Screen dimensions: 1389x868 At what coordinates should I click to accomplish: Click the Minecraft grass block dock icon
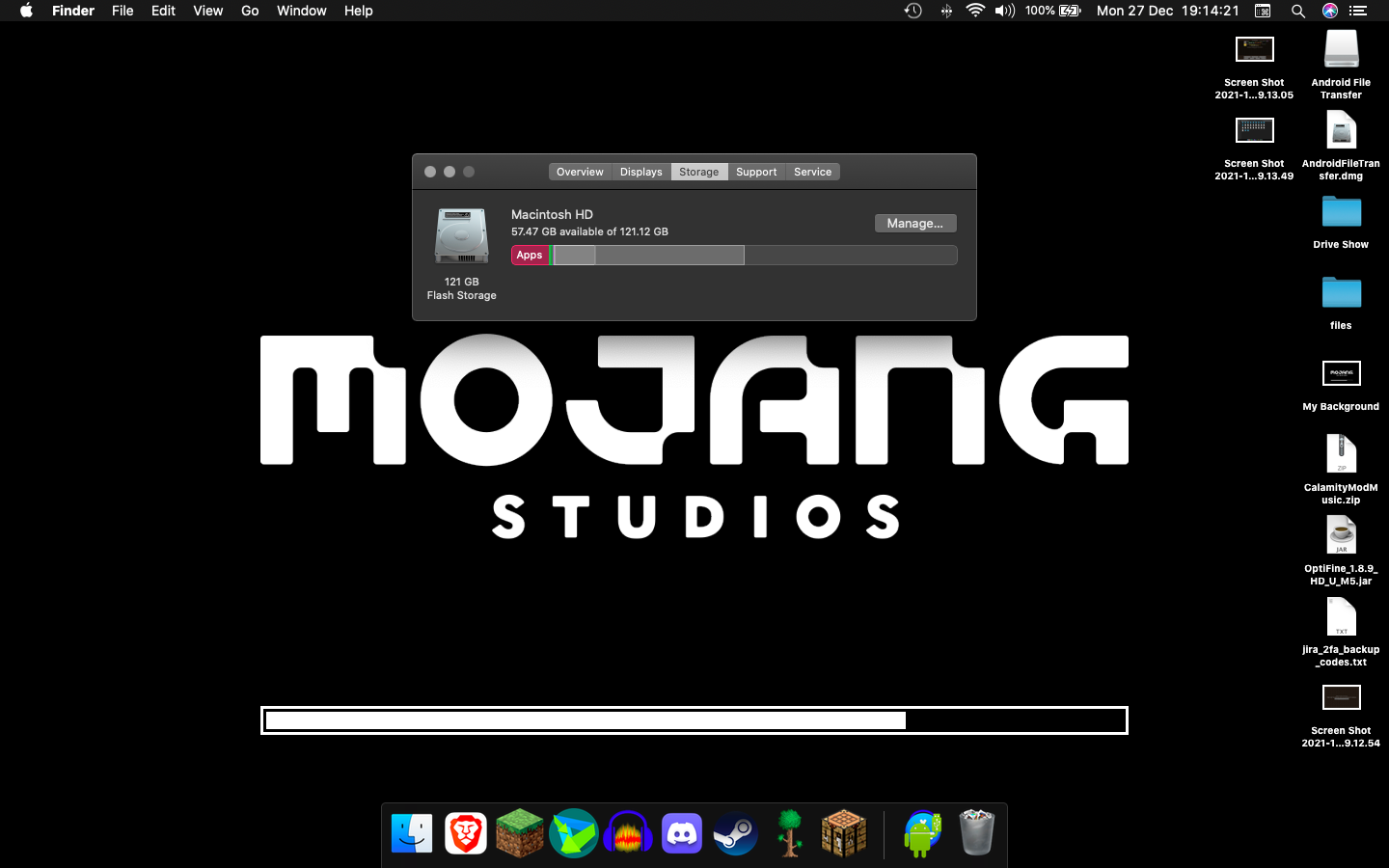(520, 833)
